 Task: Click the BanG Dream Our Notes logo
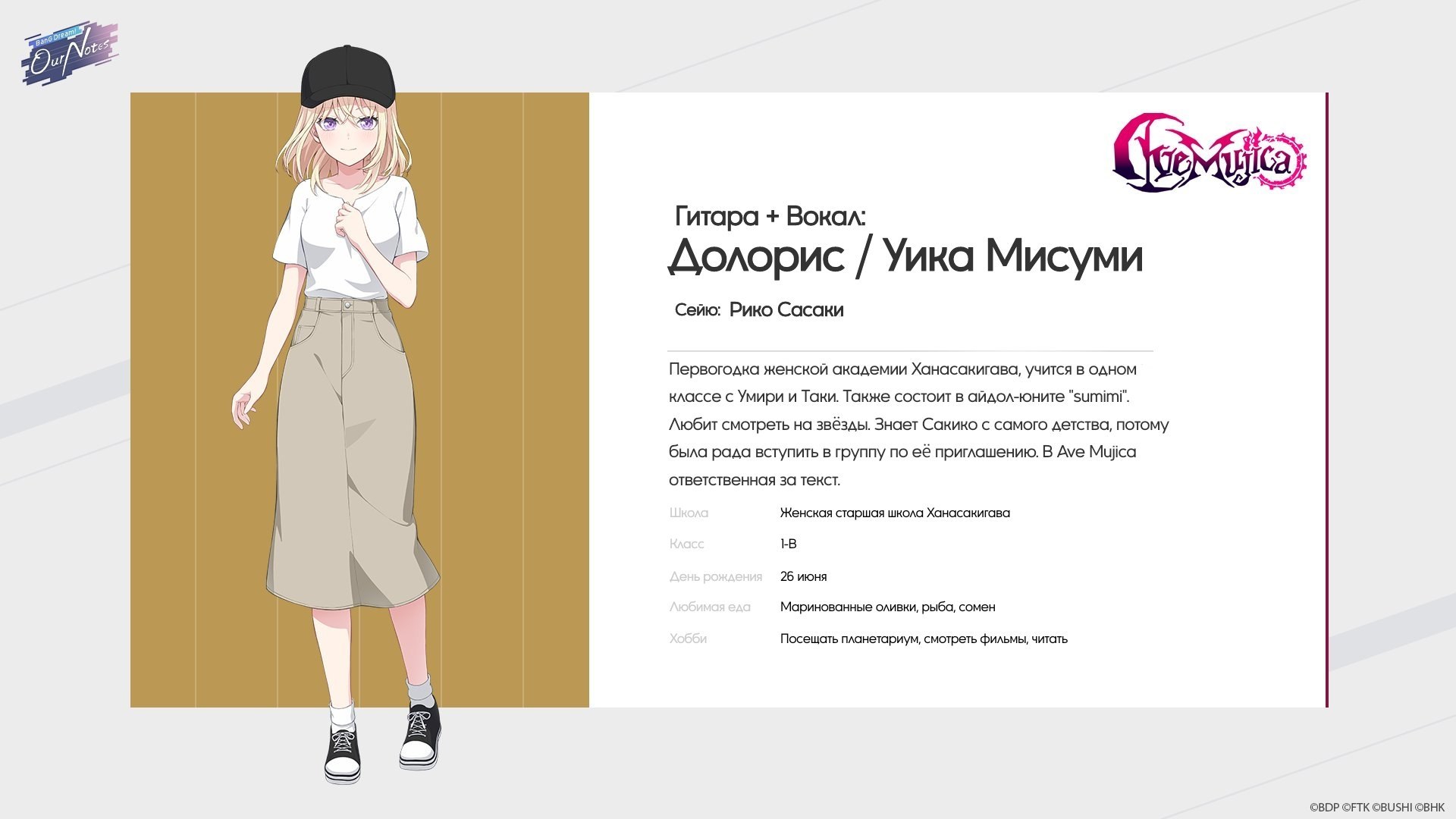[70, 53]
